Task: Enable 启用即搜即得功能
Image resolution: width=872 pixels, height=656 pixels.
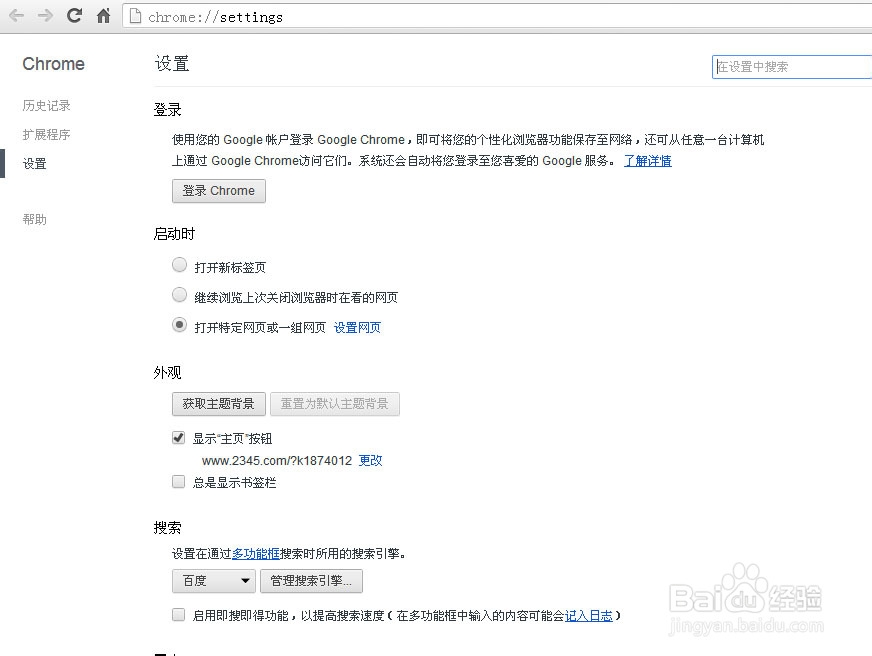Action: click(178, 615)
